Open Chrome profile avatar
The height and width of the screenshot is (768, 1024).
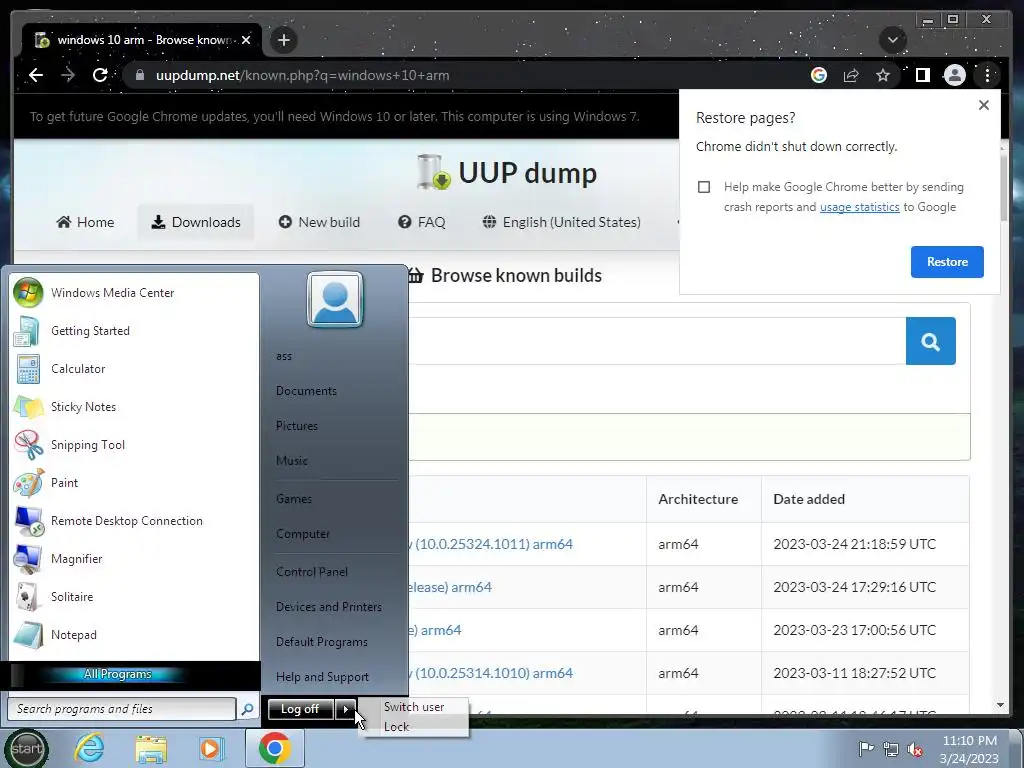[x=955, y=75]
